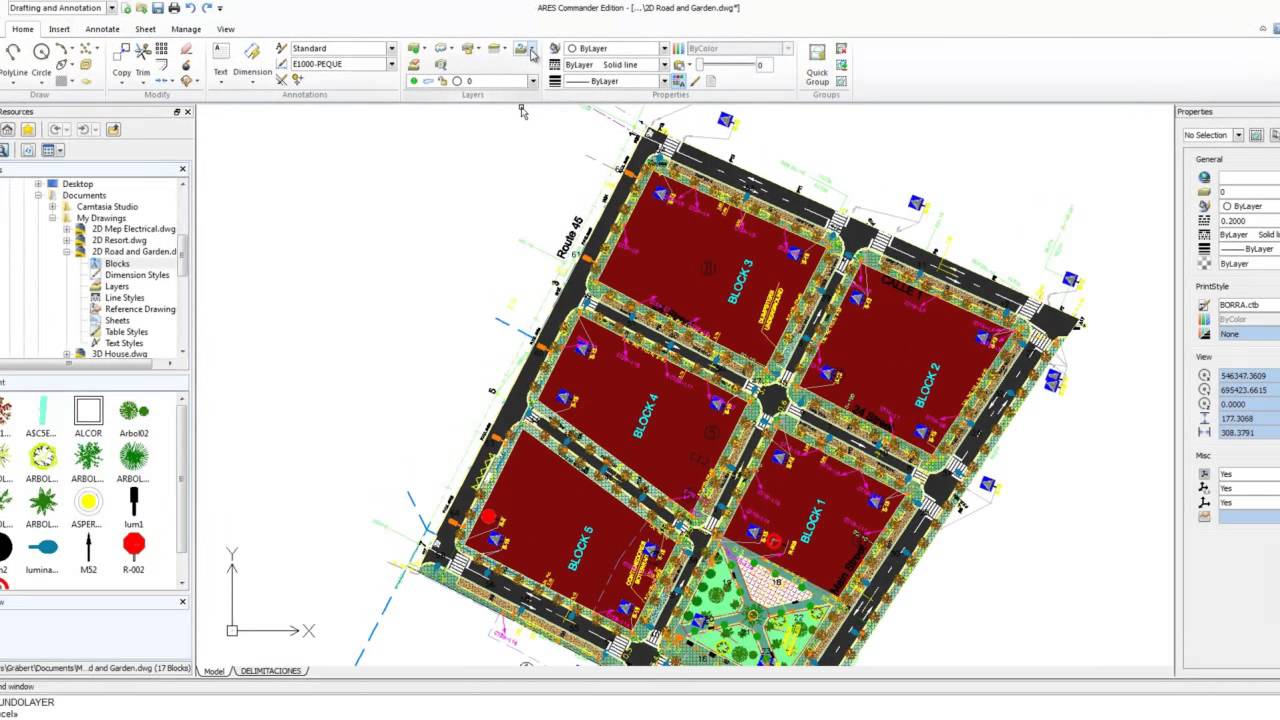The height and width of the screenshot is (720, 1280).
Task: Switch to the DELIMITACIONES sheet tab
Action: pos(271,671)
